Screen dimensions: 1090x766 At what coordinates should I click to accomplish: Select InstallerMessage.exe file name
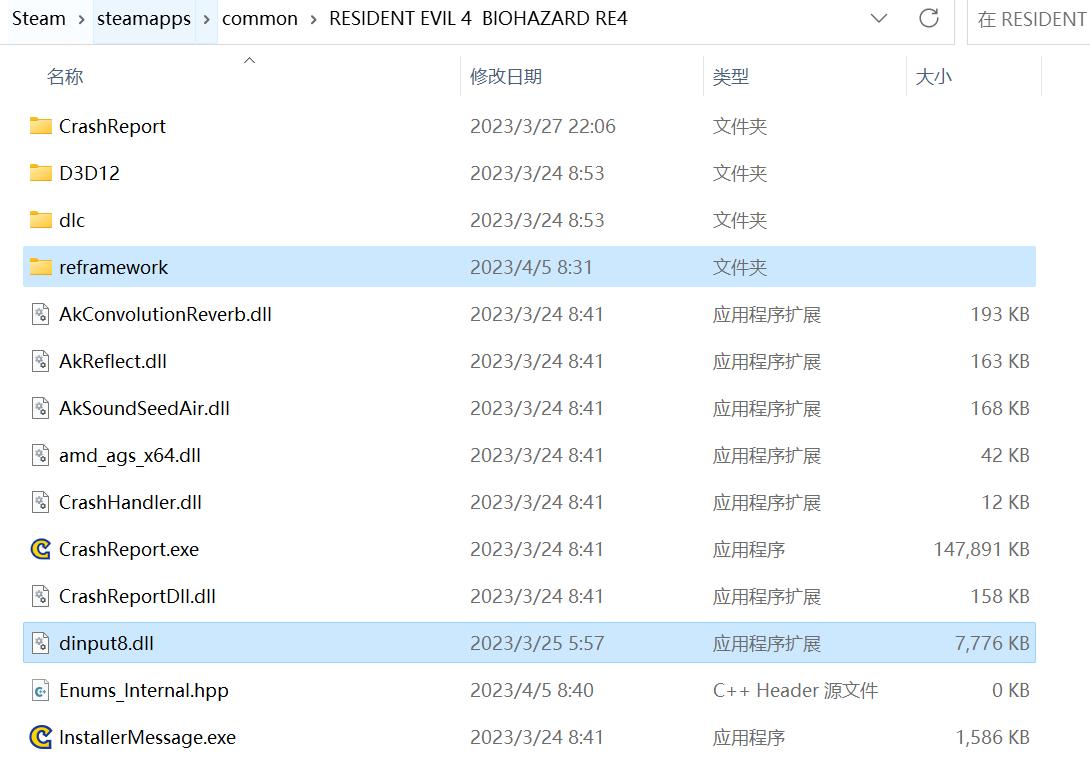click(147, 738)
